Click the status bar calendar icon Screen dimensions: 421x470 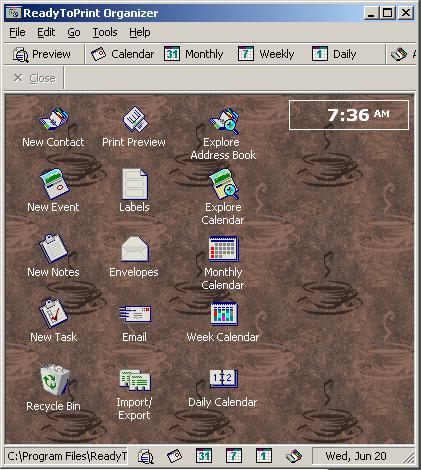coord(174,456)
